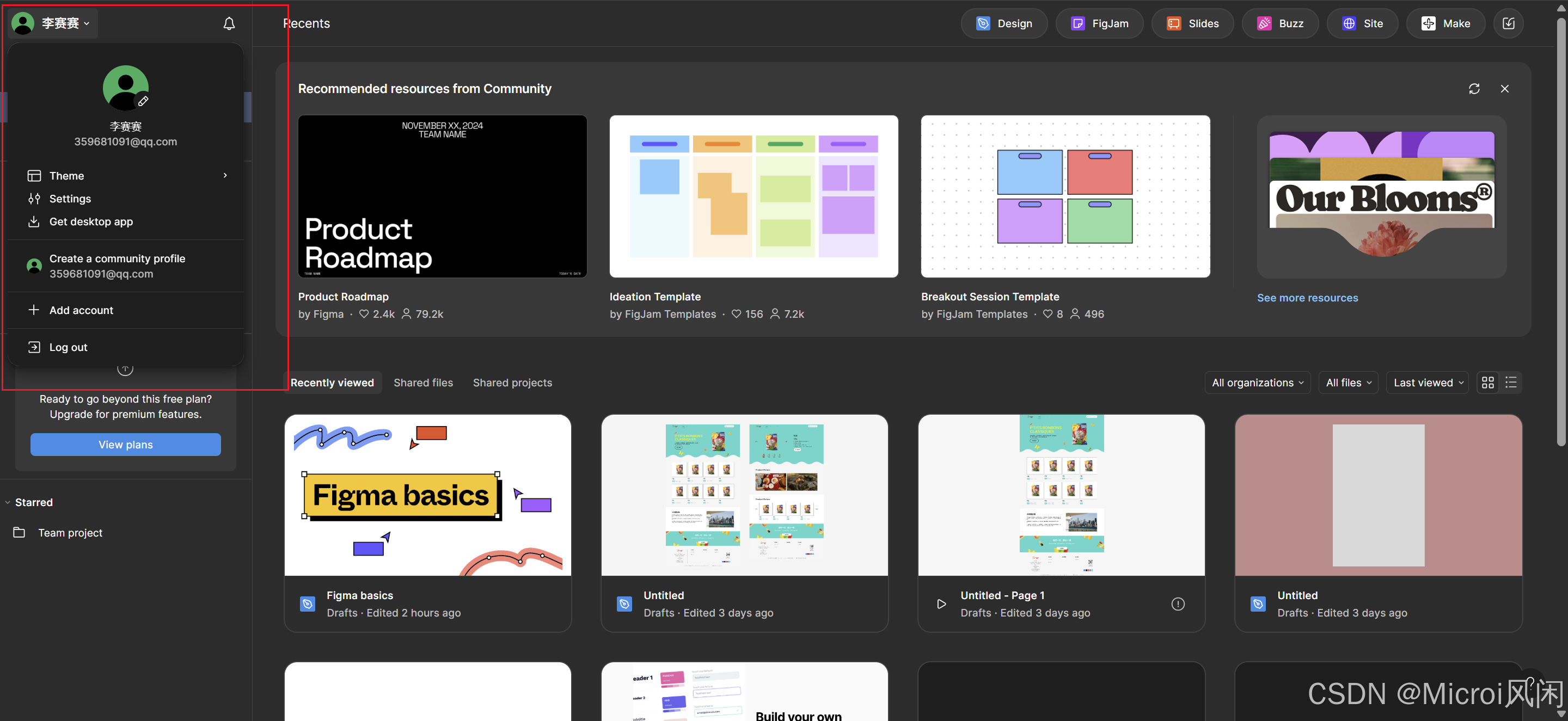This screenshot has width=1568, height=721.
Task: Create a new Design file
Action: (1004, 23)
